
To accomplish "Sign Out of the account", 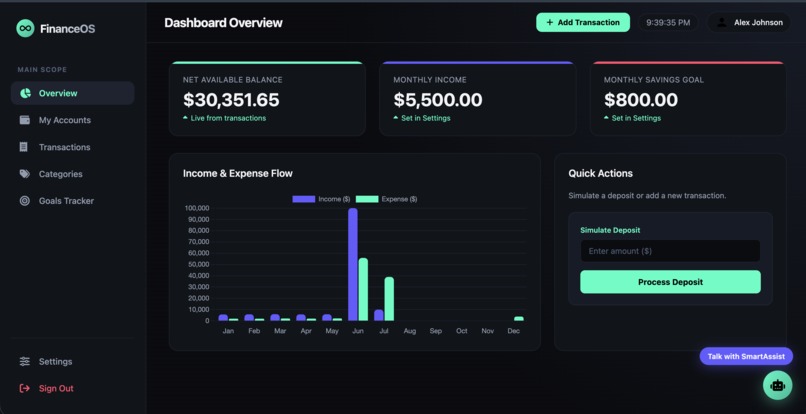I will (72, 388).
